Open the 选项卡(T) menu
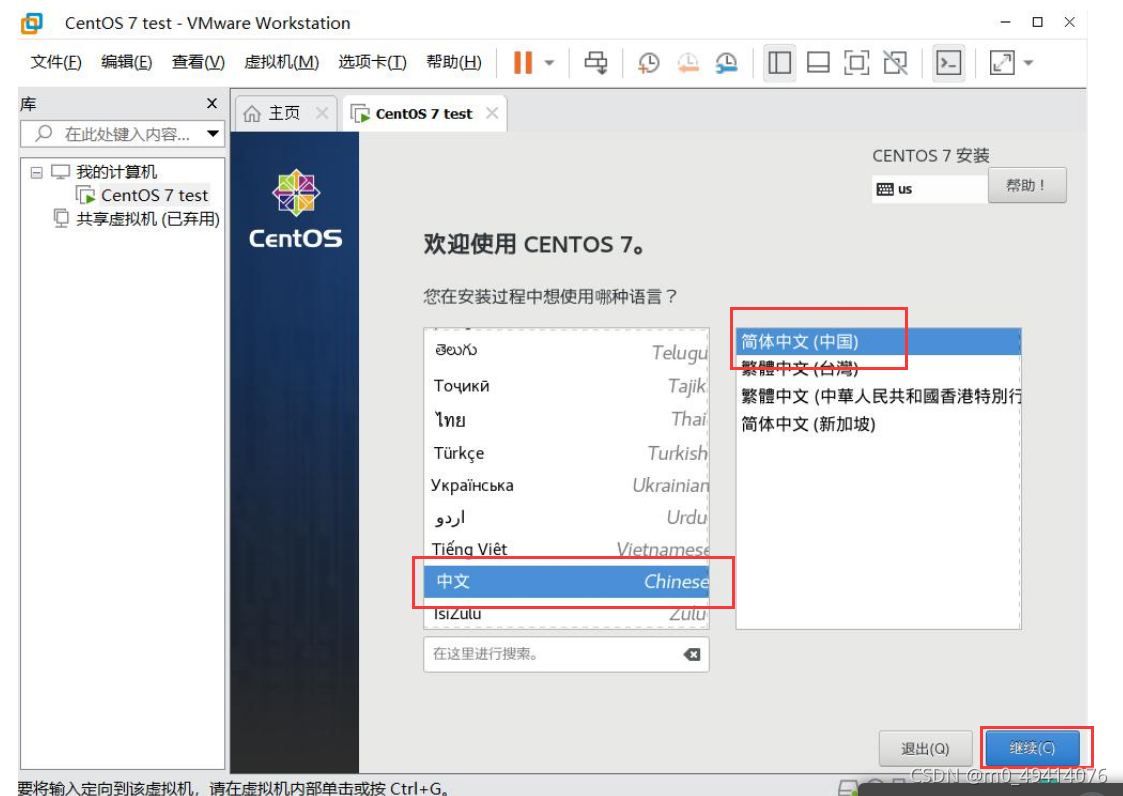 pyautogui.click(x=372, y=62)
